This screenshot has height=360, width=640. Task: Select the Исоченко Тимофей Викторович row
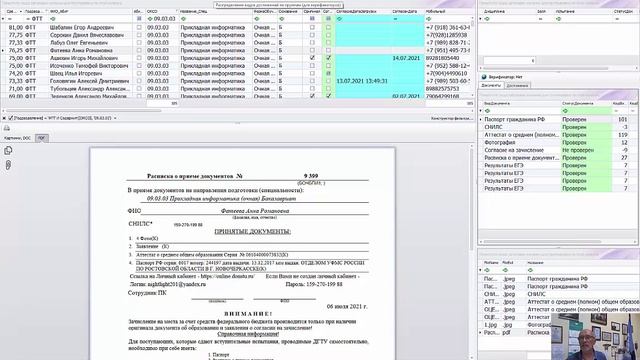[237, 66]
